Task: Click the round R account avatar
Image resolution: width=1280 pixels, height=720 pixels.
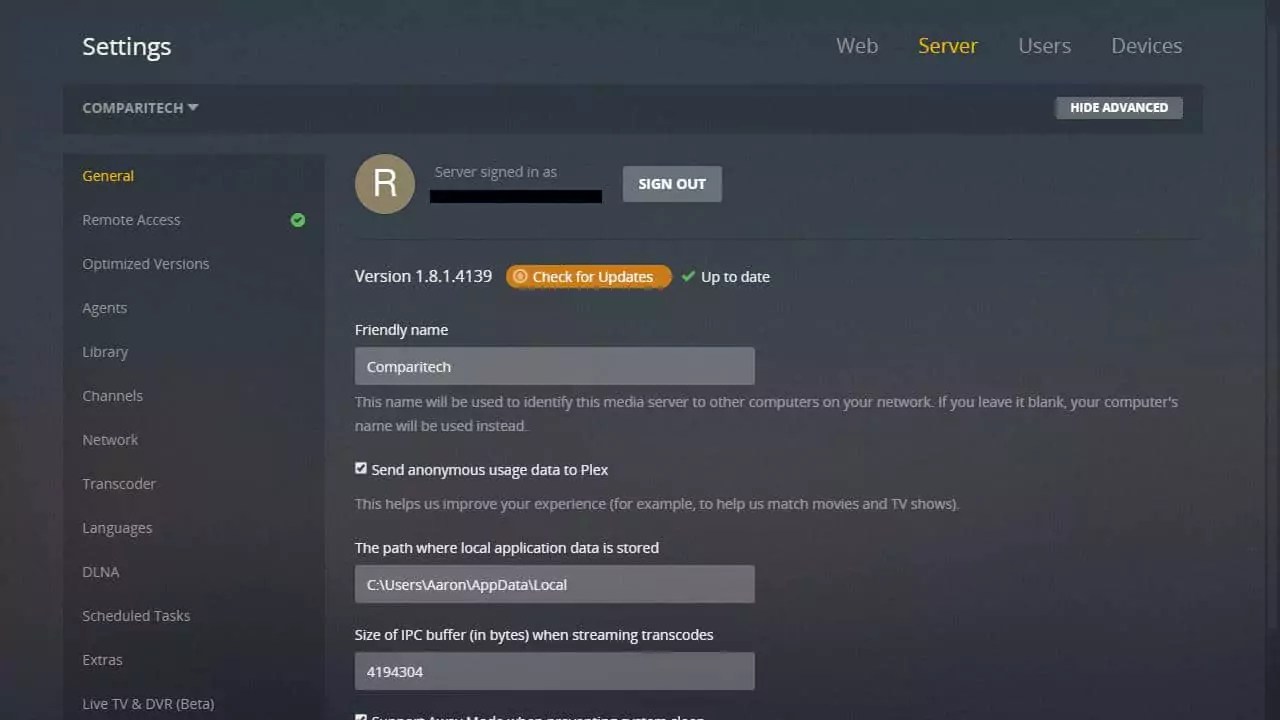Action: coord(385,184)
